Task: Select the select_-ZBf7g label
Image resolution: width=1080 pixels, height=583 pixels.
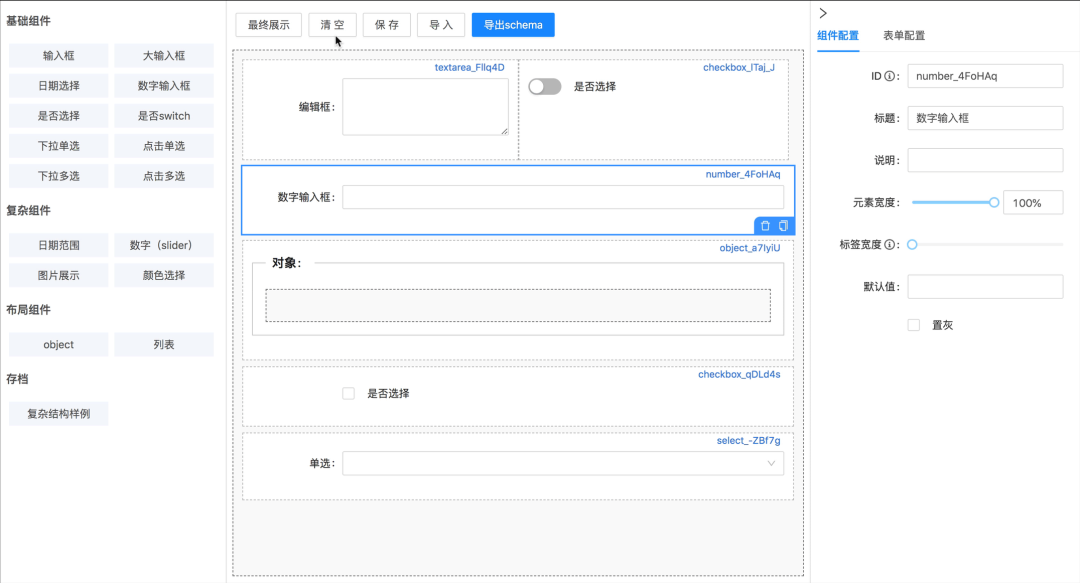Action: (748, 441)
